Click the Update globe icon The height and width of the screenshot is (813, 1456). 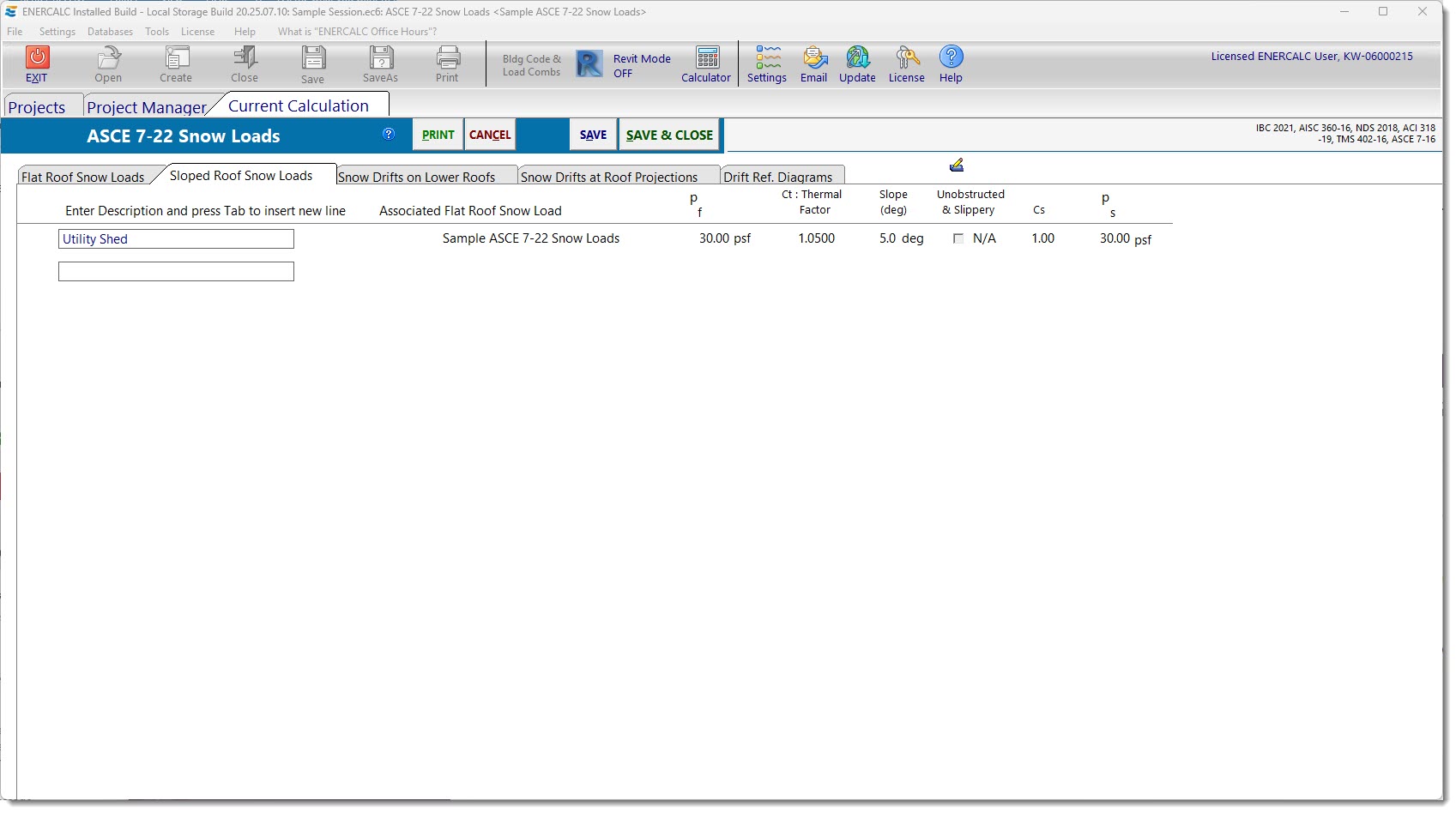click(x=858, y=57)
